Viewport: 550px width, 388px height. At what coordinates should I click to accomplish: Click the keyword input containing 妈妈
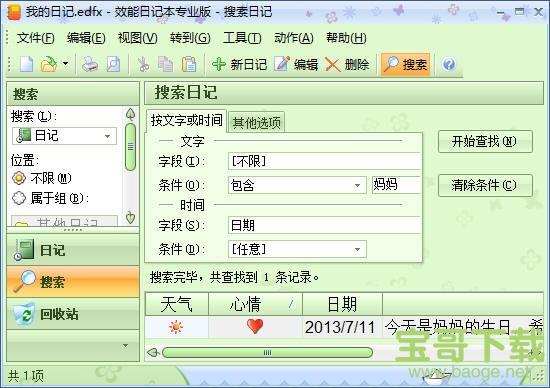396,185
